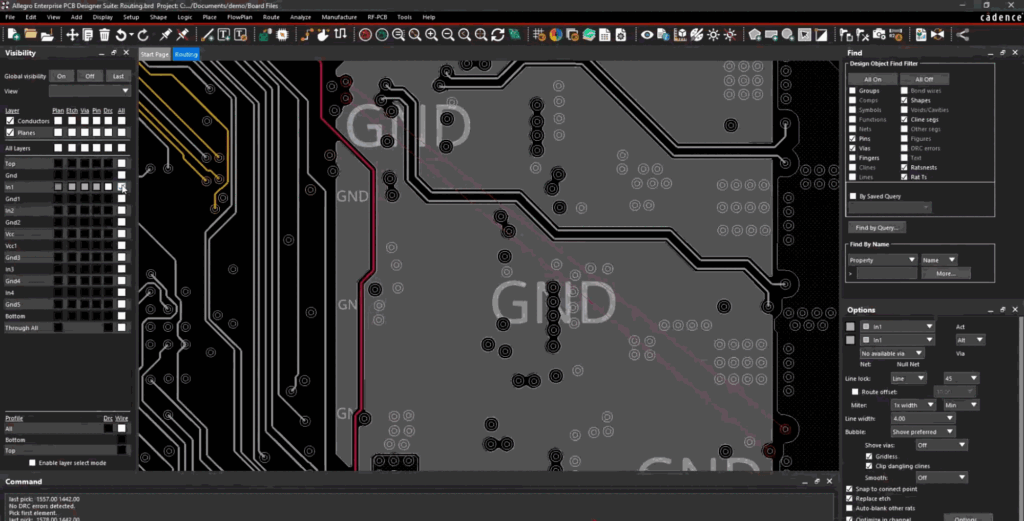Open the Route menu
1024x521 pixels.
click(271, 17)
